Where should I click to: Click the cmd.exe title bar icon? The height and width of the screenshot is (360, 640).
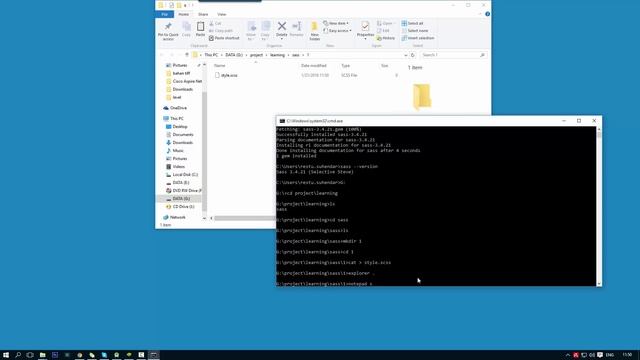(x=282, y=121)
